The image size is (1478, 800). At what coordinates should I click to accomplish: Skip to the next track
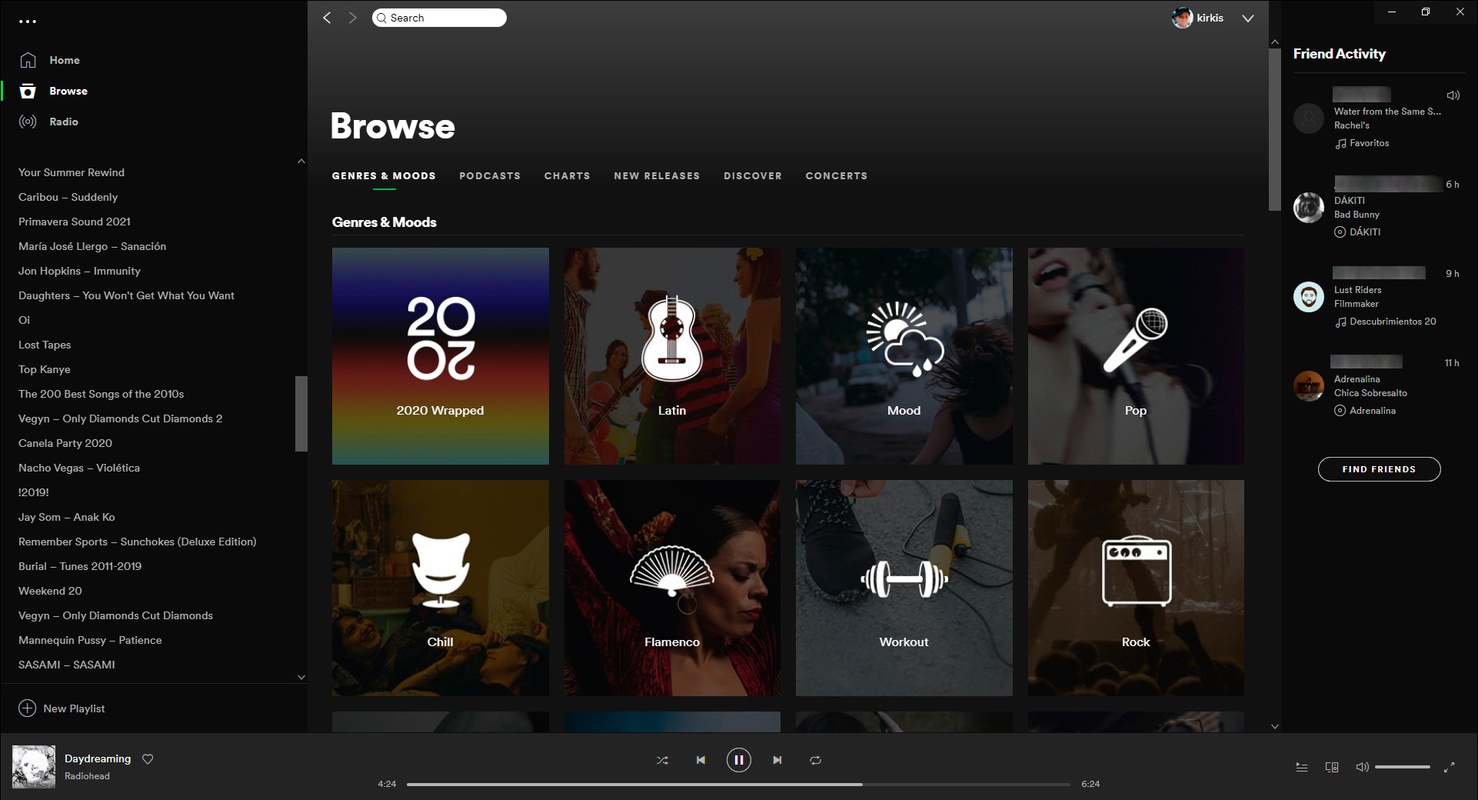tap(777, 760)
